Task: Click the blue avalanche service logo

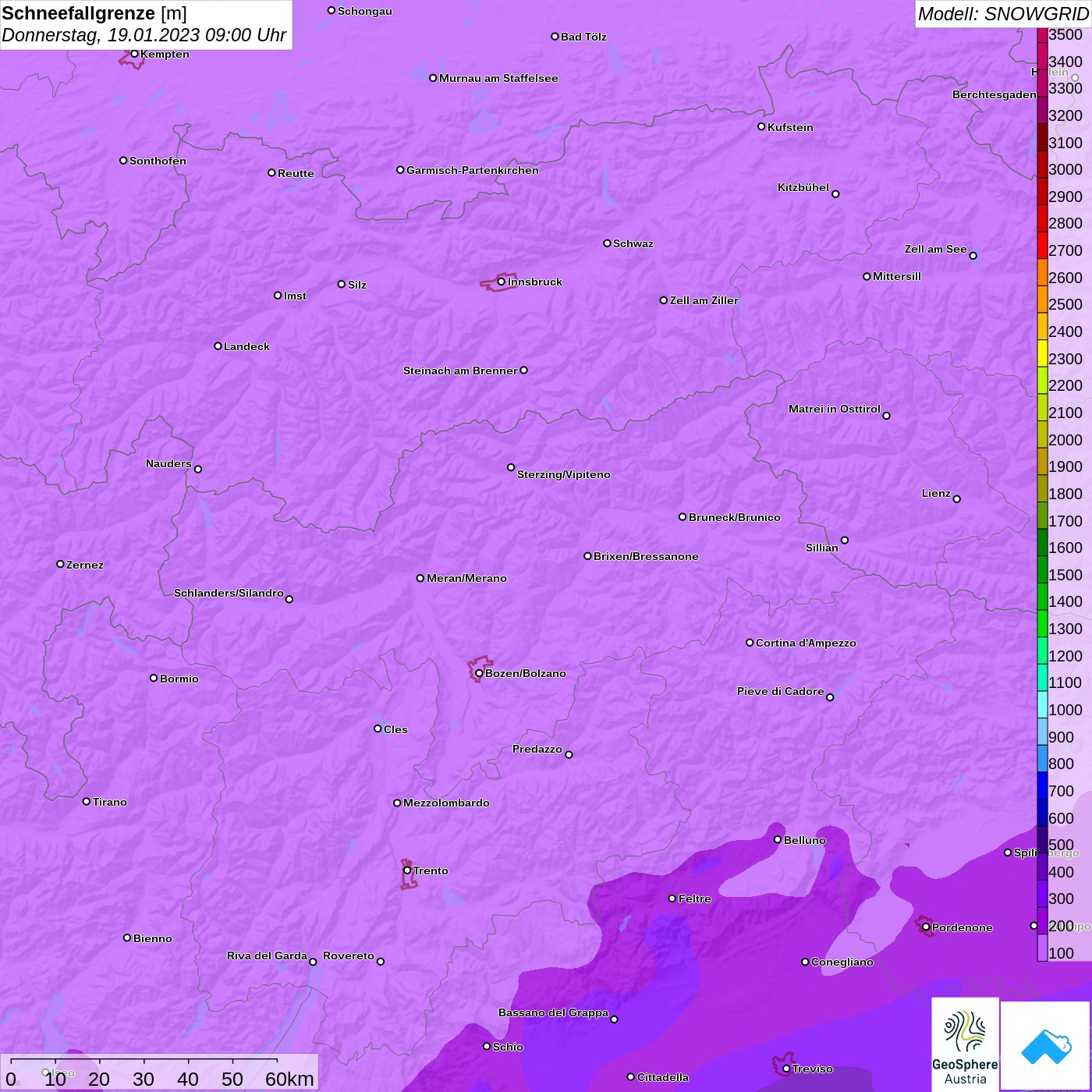Action: click(1045, 1046)
